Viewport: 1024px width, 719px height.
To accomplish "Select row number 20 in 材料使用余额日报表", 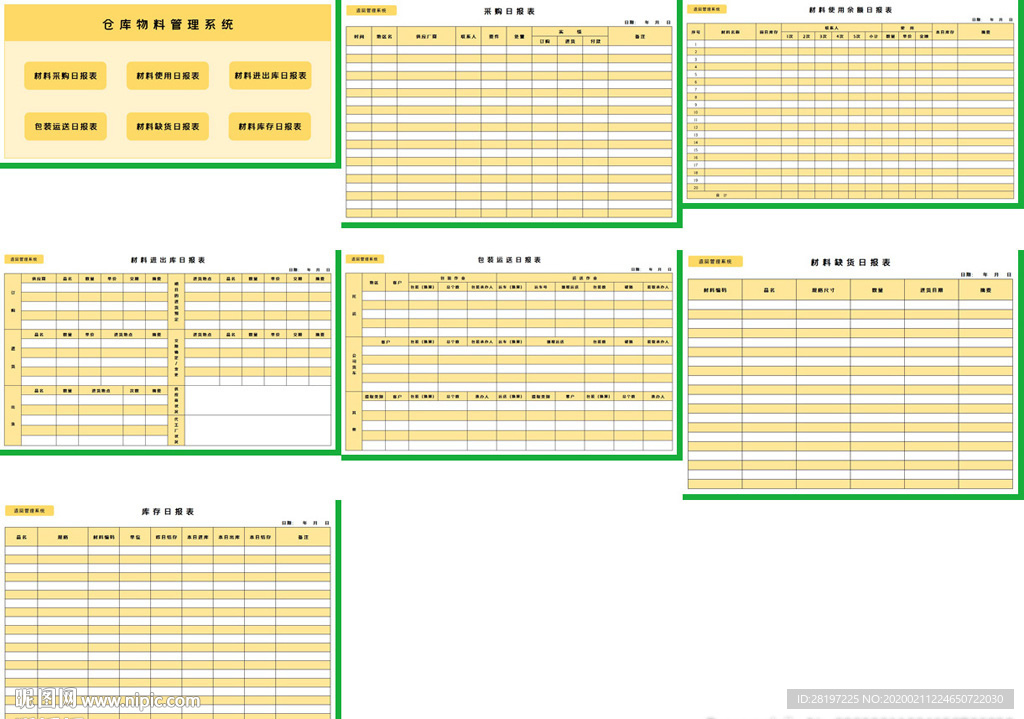I will click(696, 187).
